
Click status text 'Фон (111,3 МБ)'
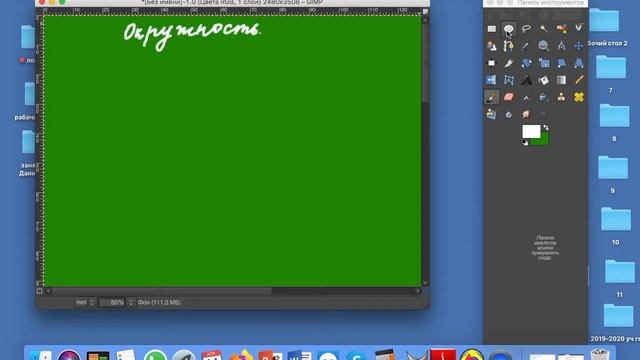click(159, 302)
